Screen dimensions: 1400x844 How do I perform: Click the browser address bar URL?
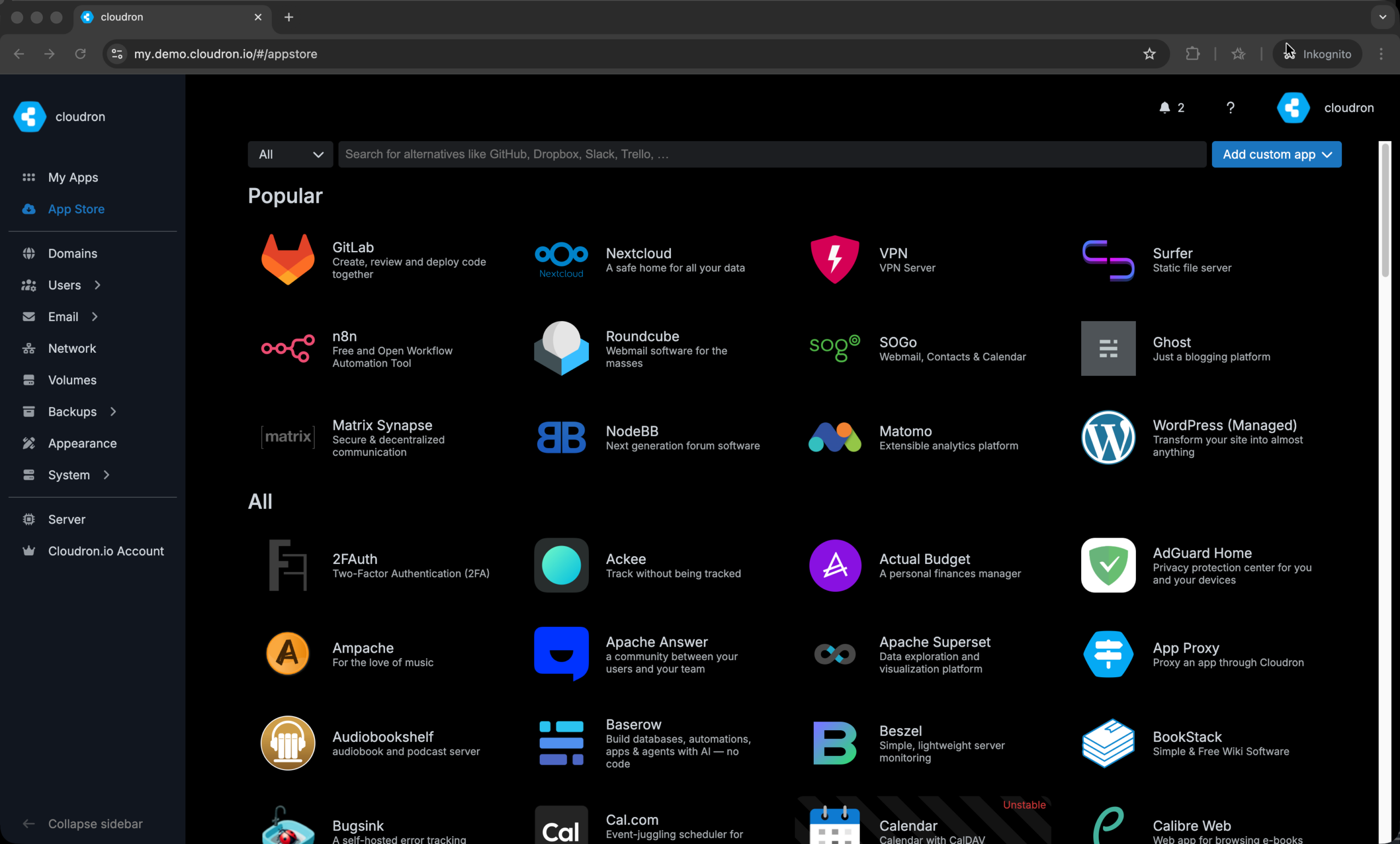(x=225, y=54)
